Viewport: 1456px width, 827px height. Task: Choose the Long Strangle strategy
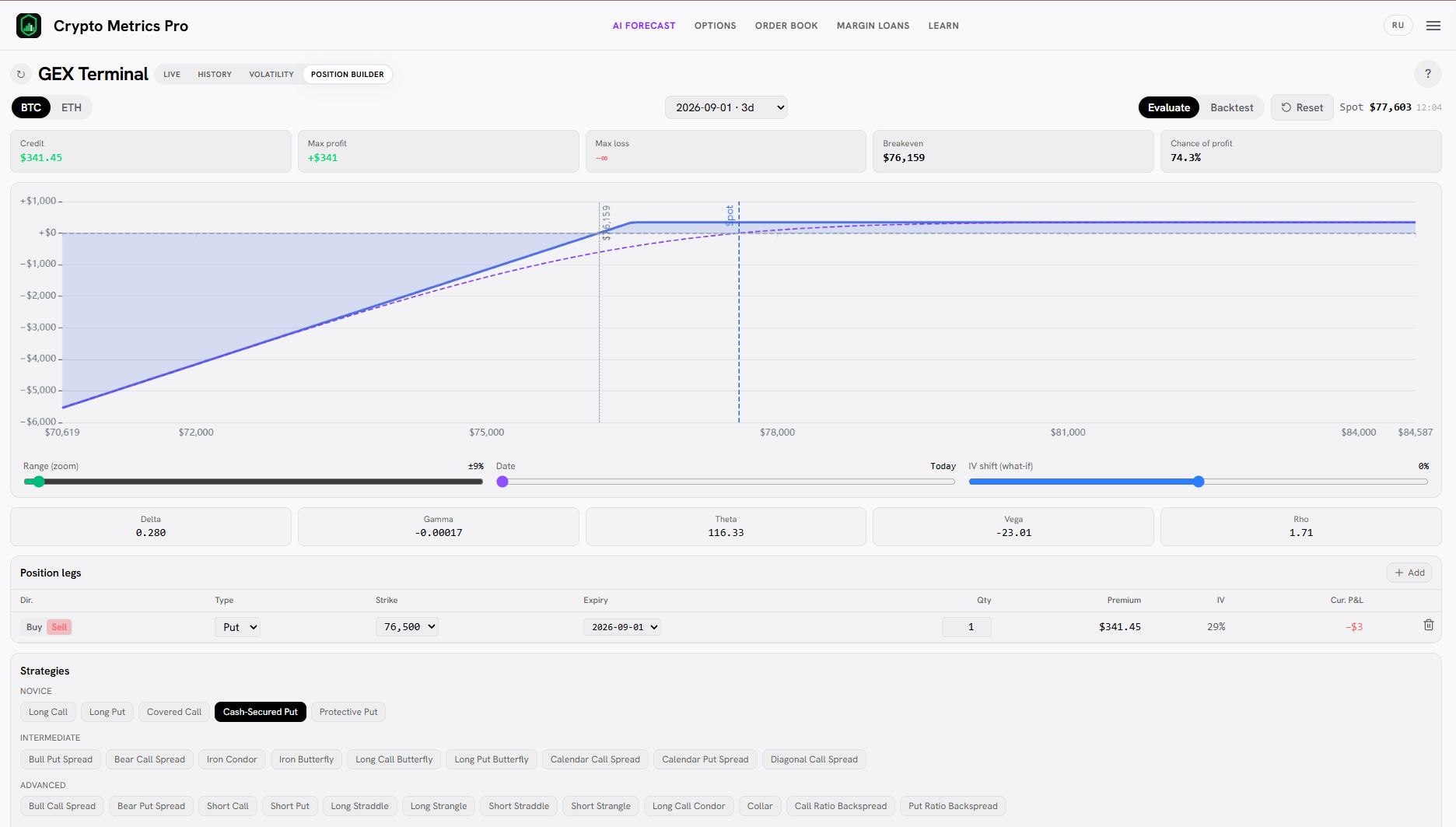(439, 806)
